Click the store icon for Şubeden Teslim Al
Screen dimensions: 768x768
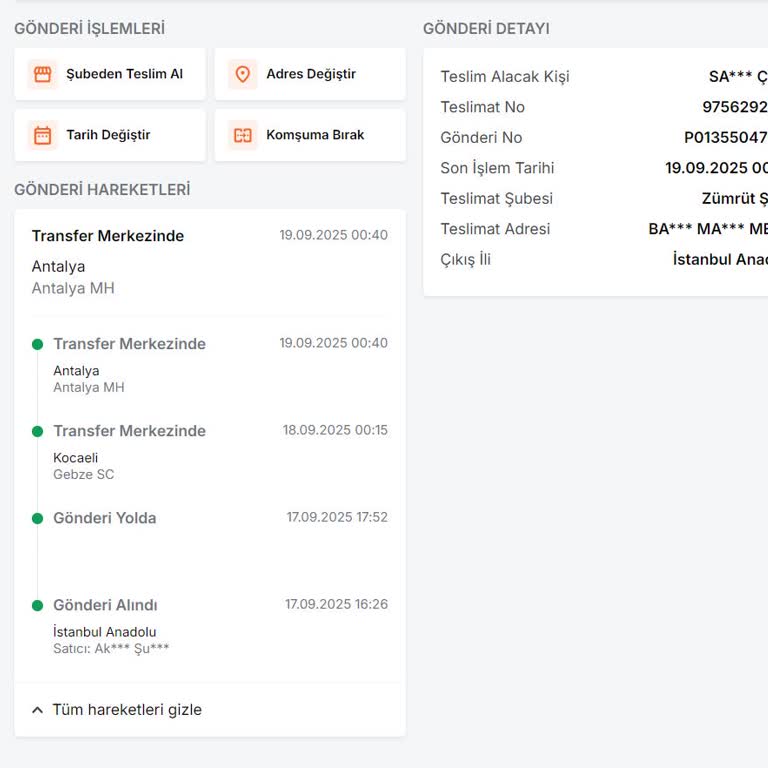pos(42,74)
